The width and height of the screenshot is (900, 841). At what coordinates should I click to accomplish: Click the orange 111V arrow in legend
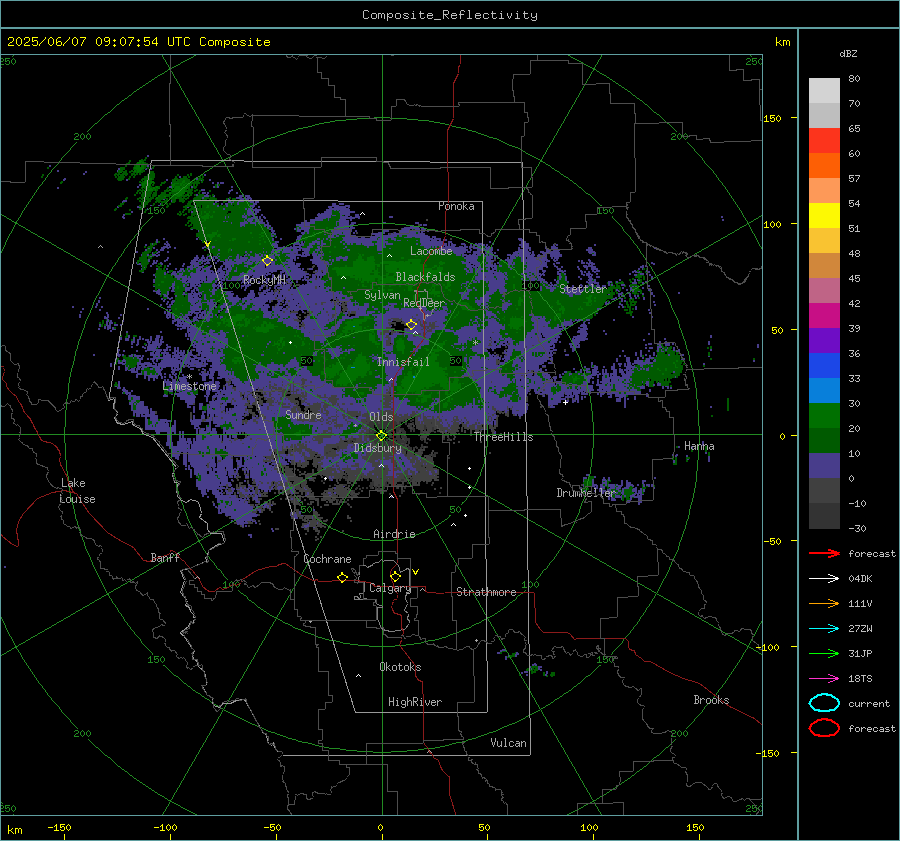click(824, 603)
